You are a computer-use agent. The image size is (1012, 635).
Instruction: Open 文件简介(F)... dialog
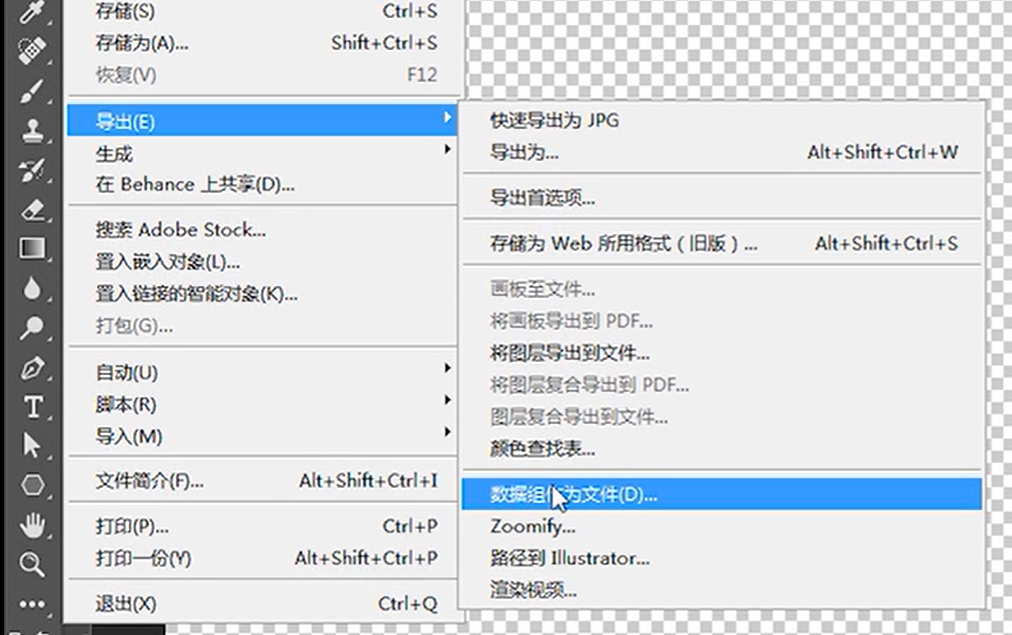tap(262, 481)
